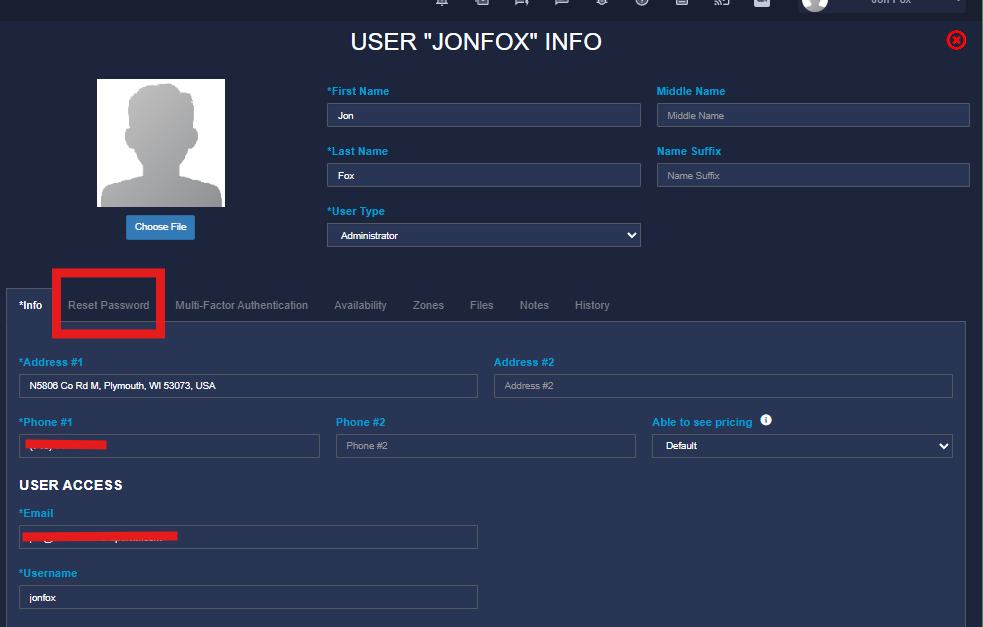The height and width of the screenshot is (627, 983).
Task: Focus the Name Suffix input field
Action: [813, 176]
